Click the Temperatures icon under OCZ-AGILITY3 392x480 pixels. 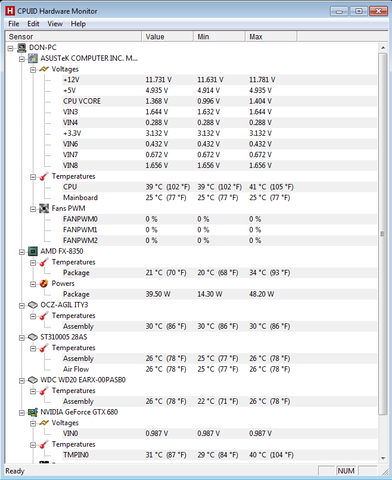(x=44, y=316)
